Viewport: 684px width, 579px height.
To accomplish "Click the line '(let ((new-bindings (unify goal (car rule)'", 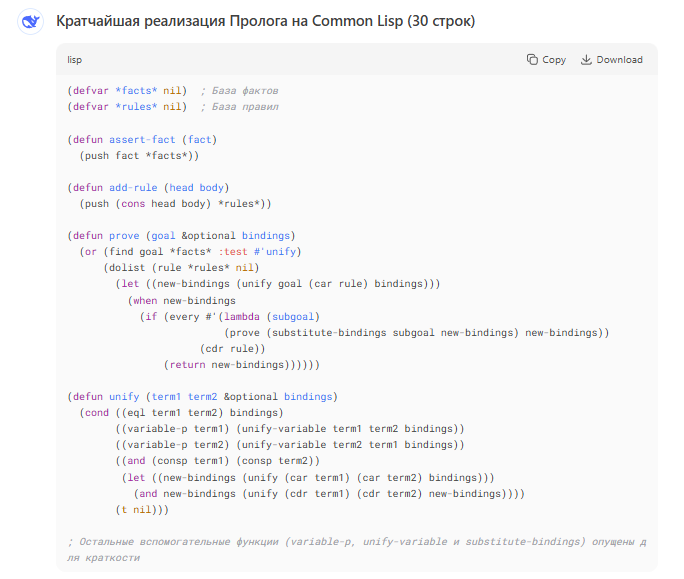I will 278,284.
